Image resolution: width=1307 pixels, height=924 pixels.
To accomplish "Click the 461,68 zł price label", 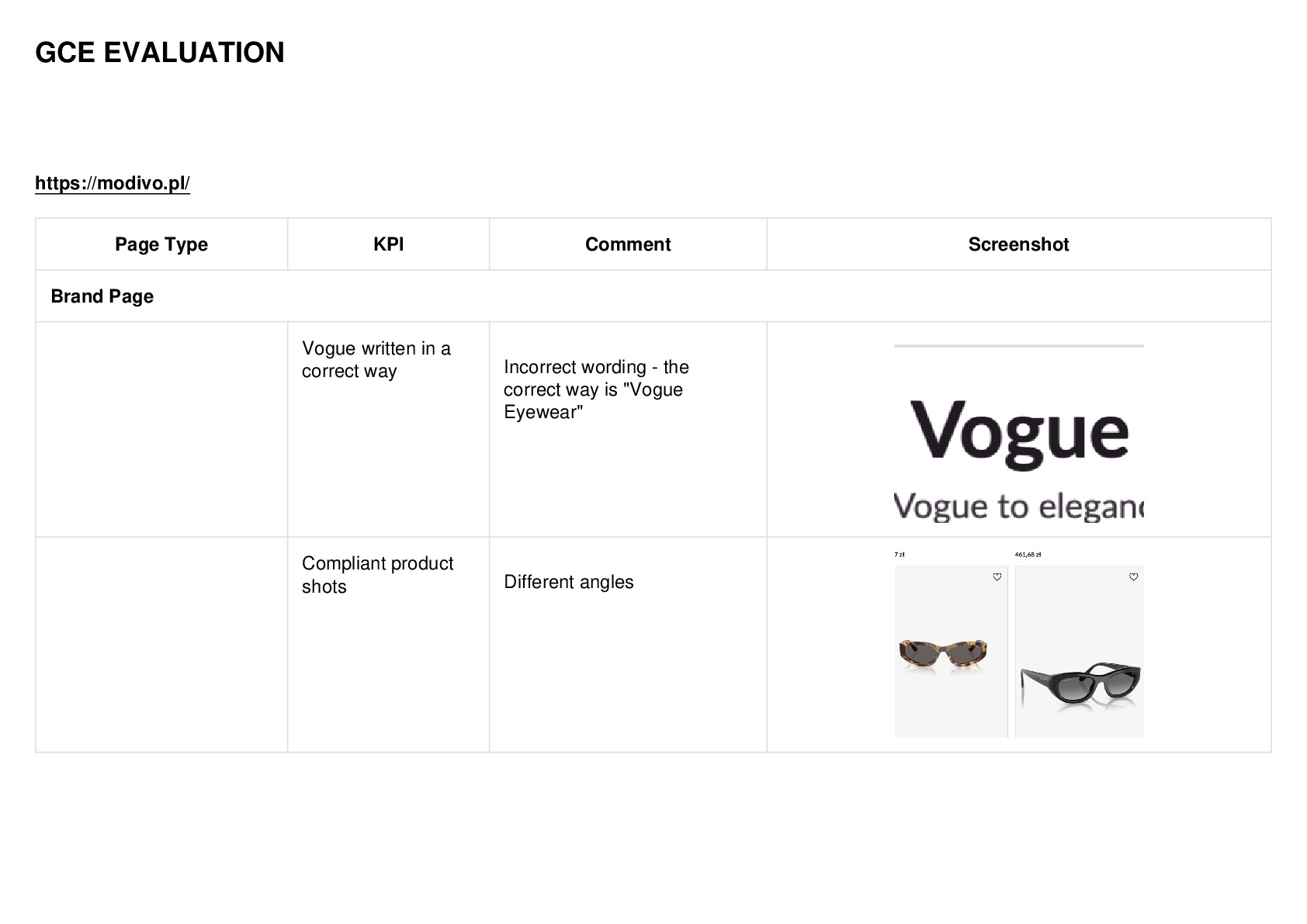I will tap(1028, 555).
